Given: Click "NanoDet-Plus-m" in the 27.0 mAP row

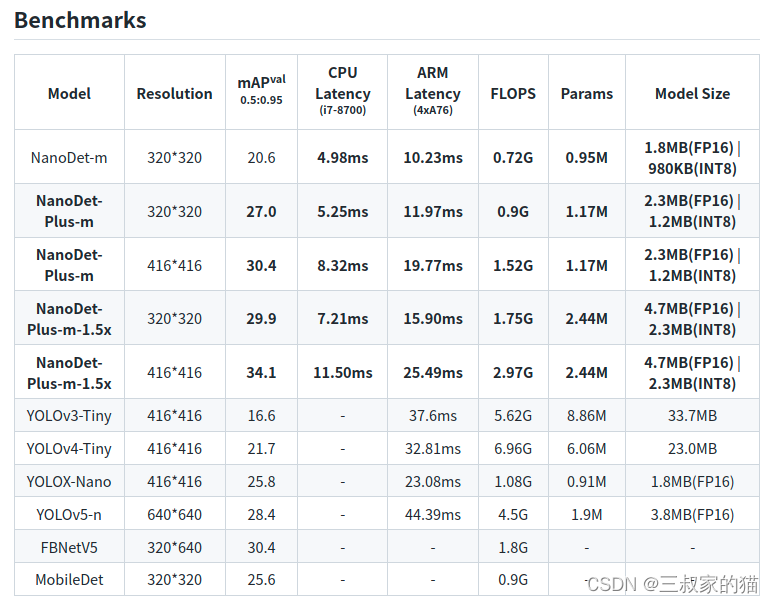Looking at the screenshot, I should point(69,211).
